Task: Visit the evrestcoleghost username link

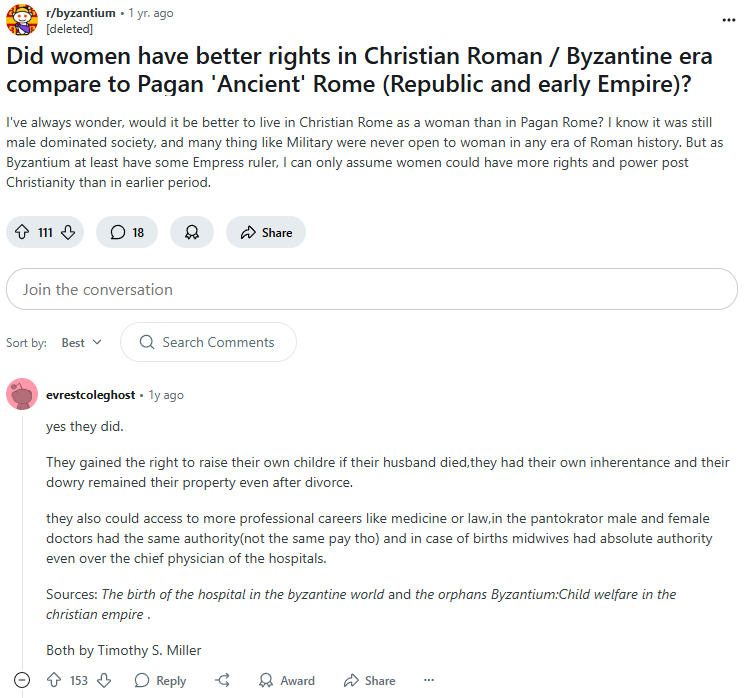Action: pos(90,395)
